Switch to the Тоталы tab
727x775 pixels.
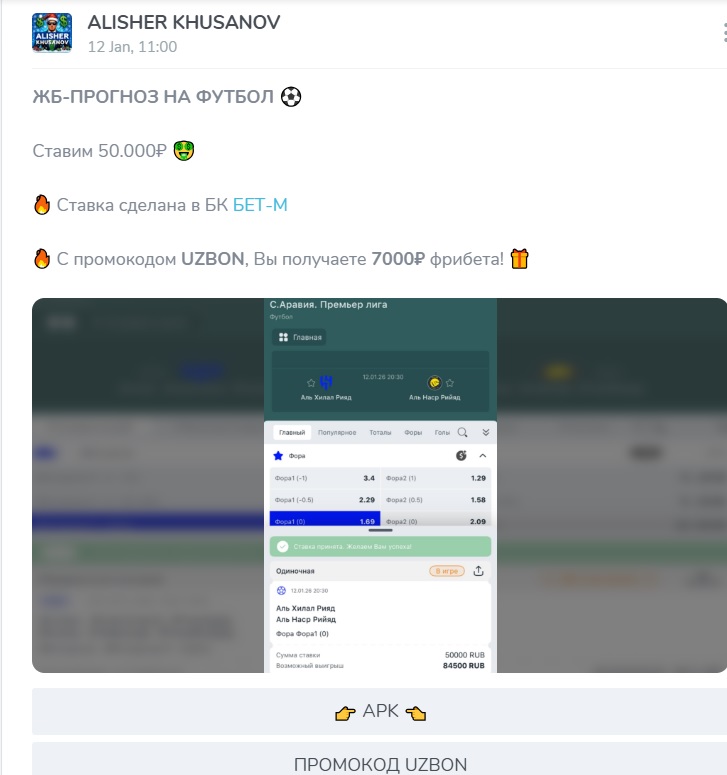(x=380, y=432)
